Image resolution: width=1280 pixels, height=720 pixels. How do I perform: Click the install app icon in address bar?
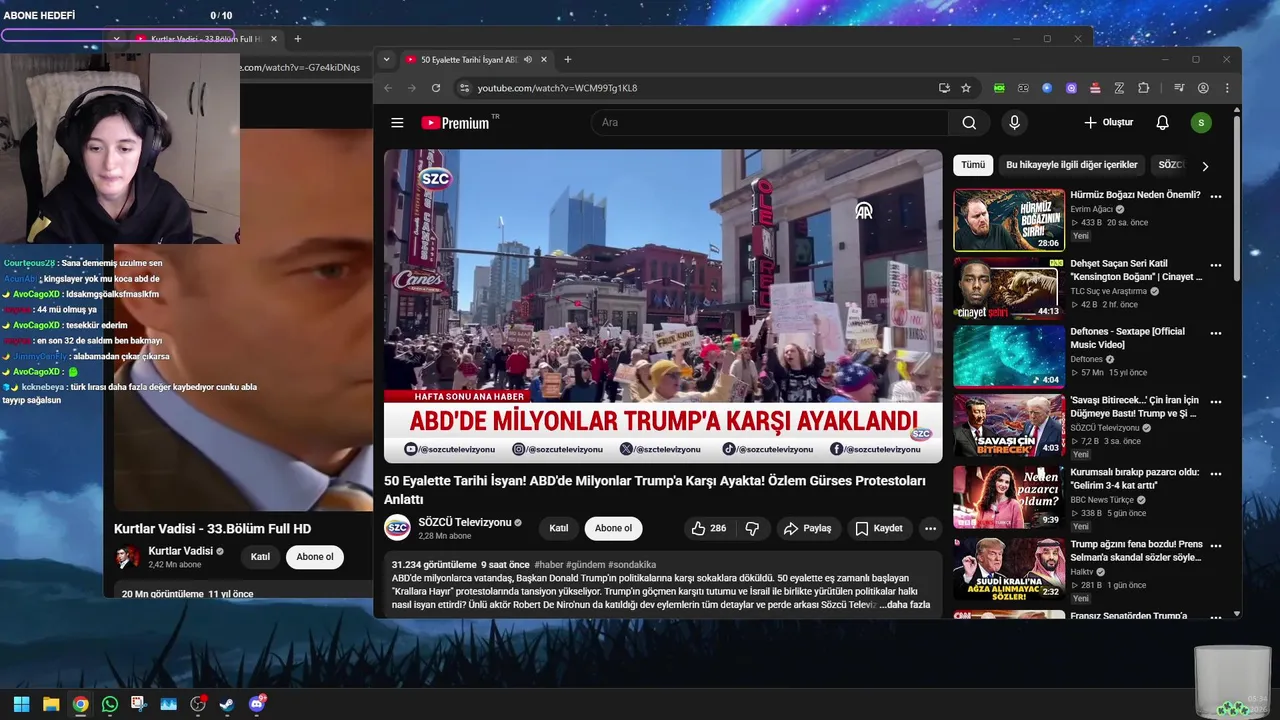pos(944,88)
